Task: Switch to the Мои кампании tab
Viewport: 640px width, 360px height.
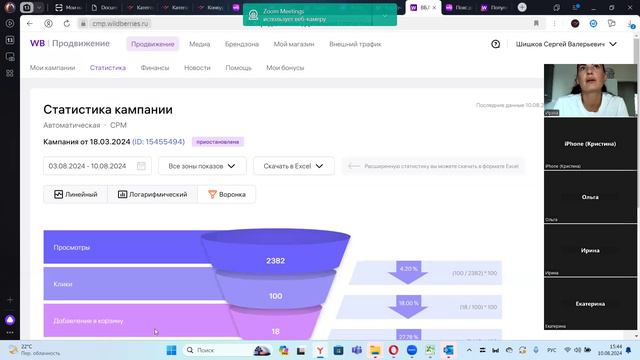Action: (x=52, y=68)
